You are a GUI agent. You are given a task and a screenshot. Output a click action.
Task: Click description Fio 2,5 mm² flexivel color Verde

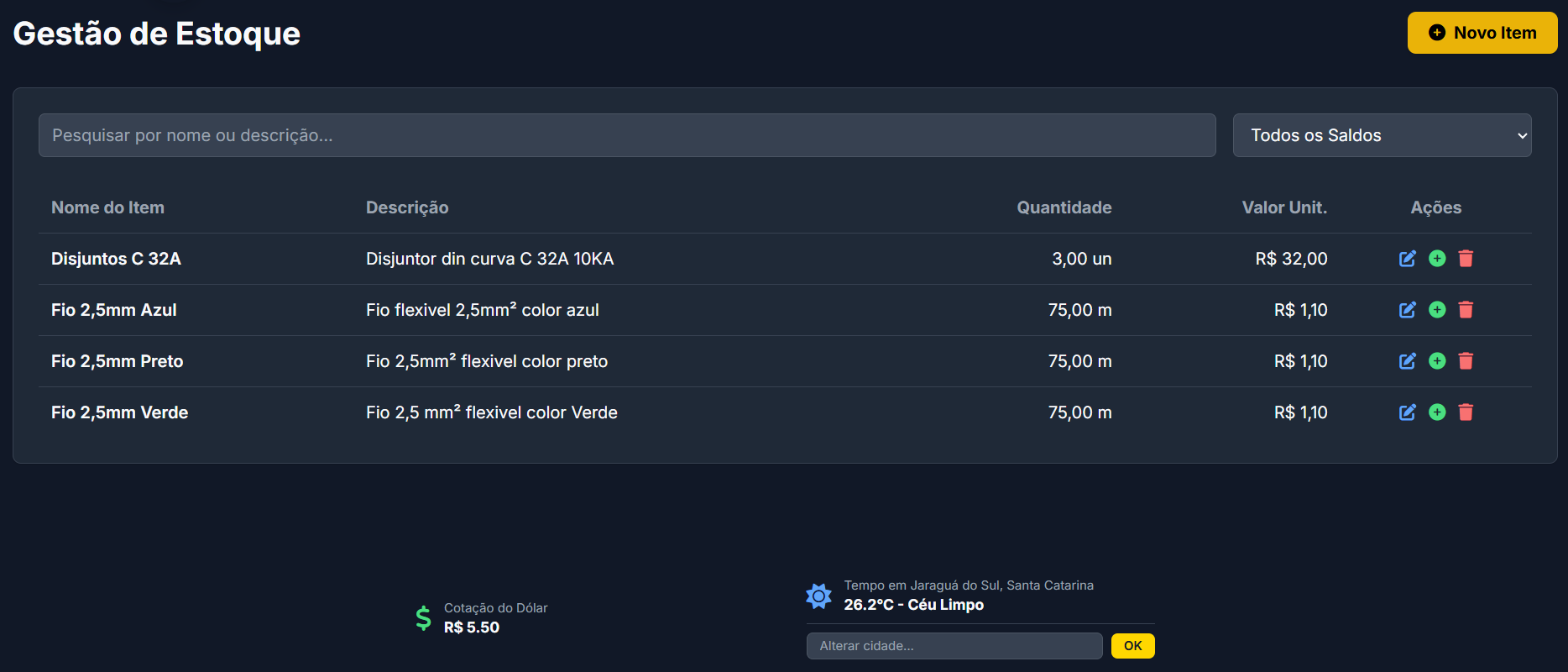pyautogui.click(x=492, y=412)
